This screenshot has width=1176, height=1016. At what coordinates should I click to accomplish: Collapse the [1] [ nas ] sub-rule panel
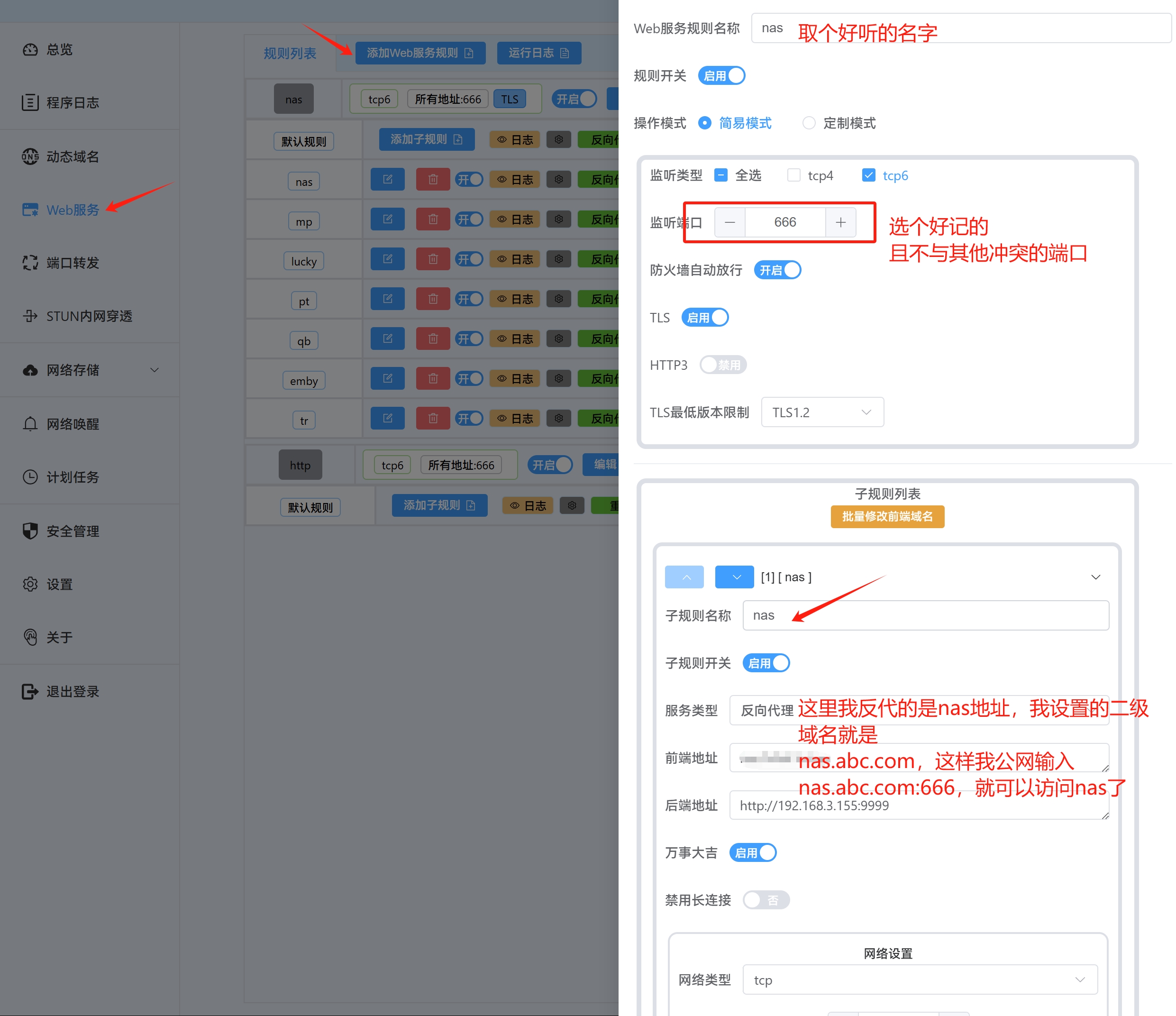pos(1095,577)
